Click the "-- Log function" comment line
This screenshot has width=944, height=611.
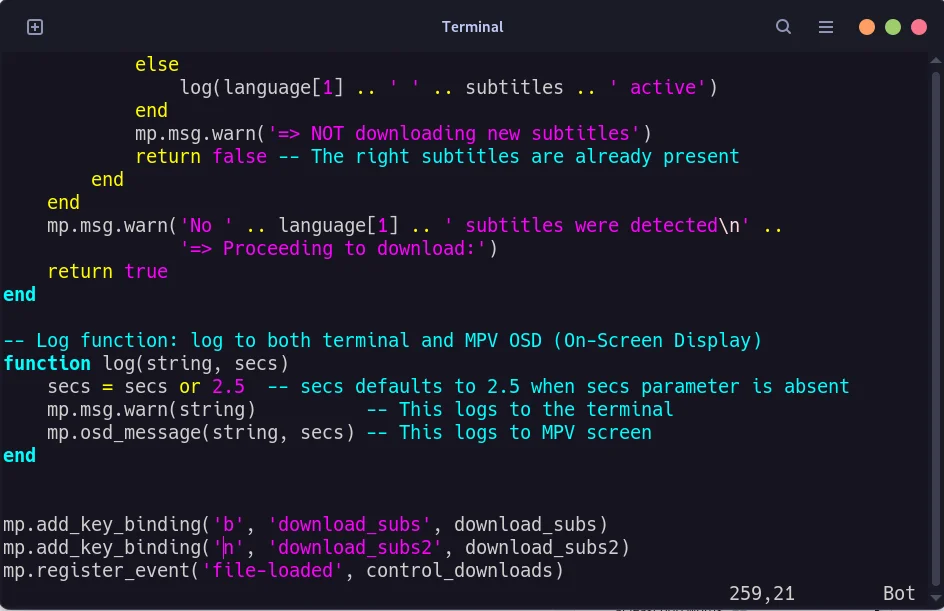[x=382, y=340]
